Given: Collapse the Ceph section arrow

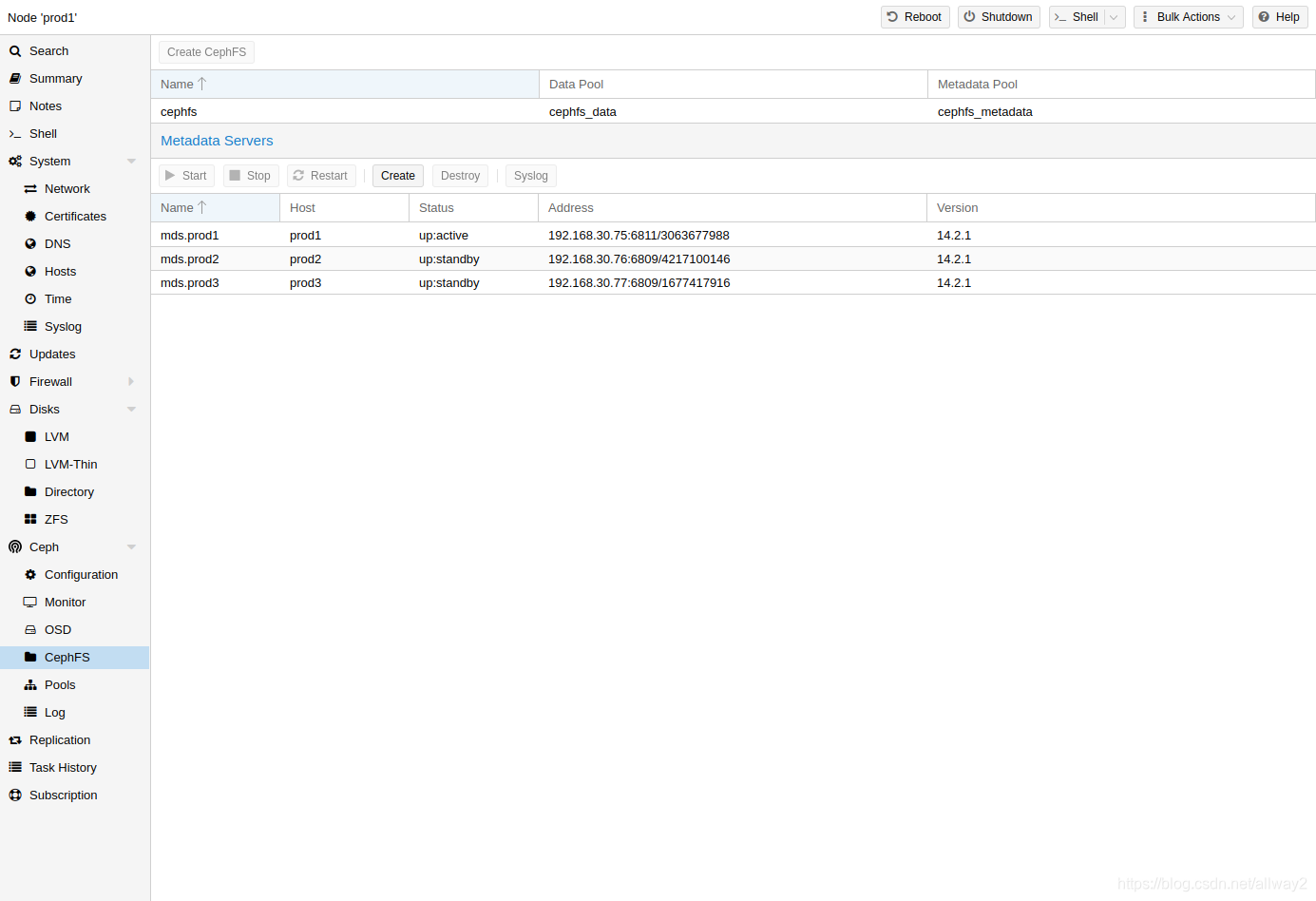Looking at the screenshot, I should pyautogui.click(x=131, y=547).
